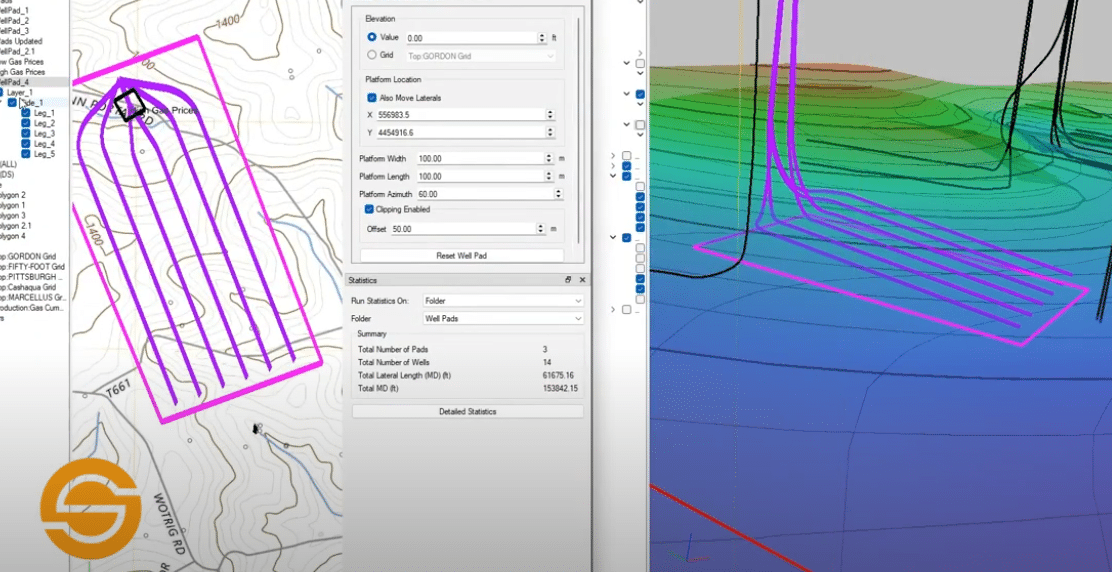Image resolution: width=1112 pixels, height=572 pixels.
Task: Click the Total Lateral Length value 61675.16
Action: (x=557, y=376)
